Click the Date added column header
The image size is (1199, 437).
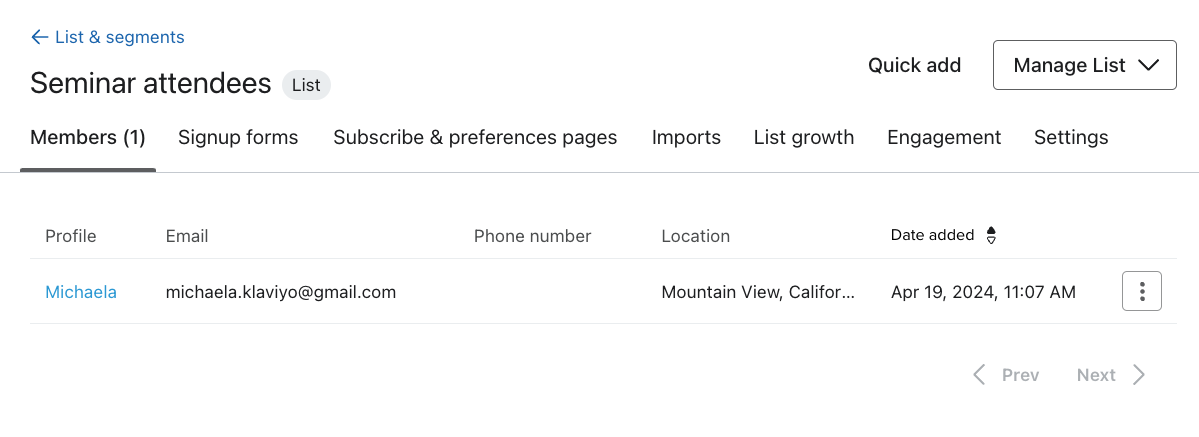point(932,236)
